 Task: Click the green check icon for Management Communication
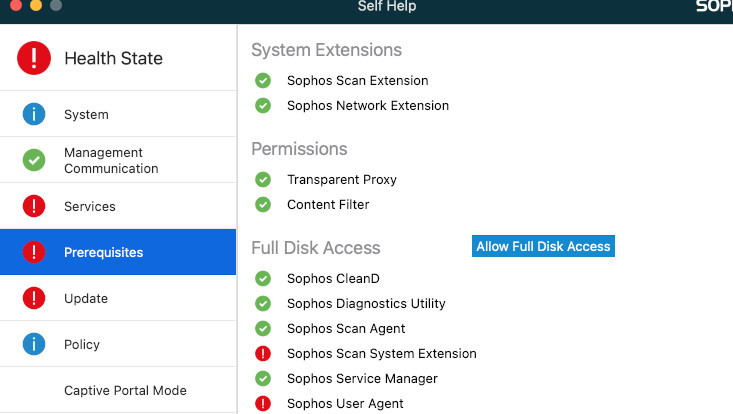click(x=34, y=160)
